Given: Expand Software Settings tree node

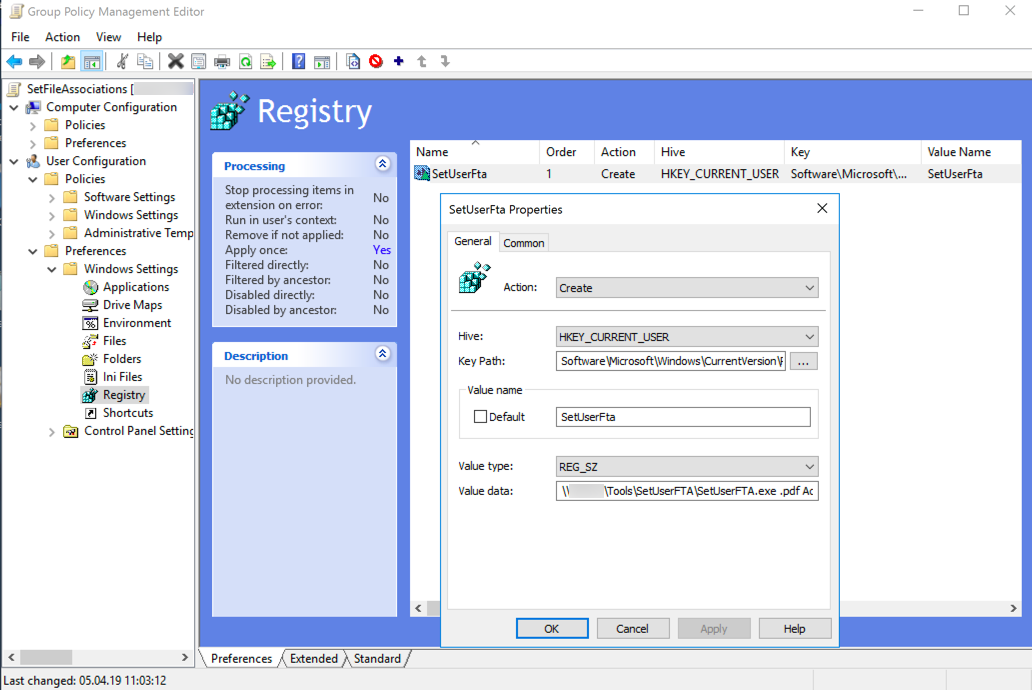Looking at the screenshot, I should point(51,198).
